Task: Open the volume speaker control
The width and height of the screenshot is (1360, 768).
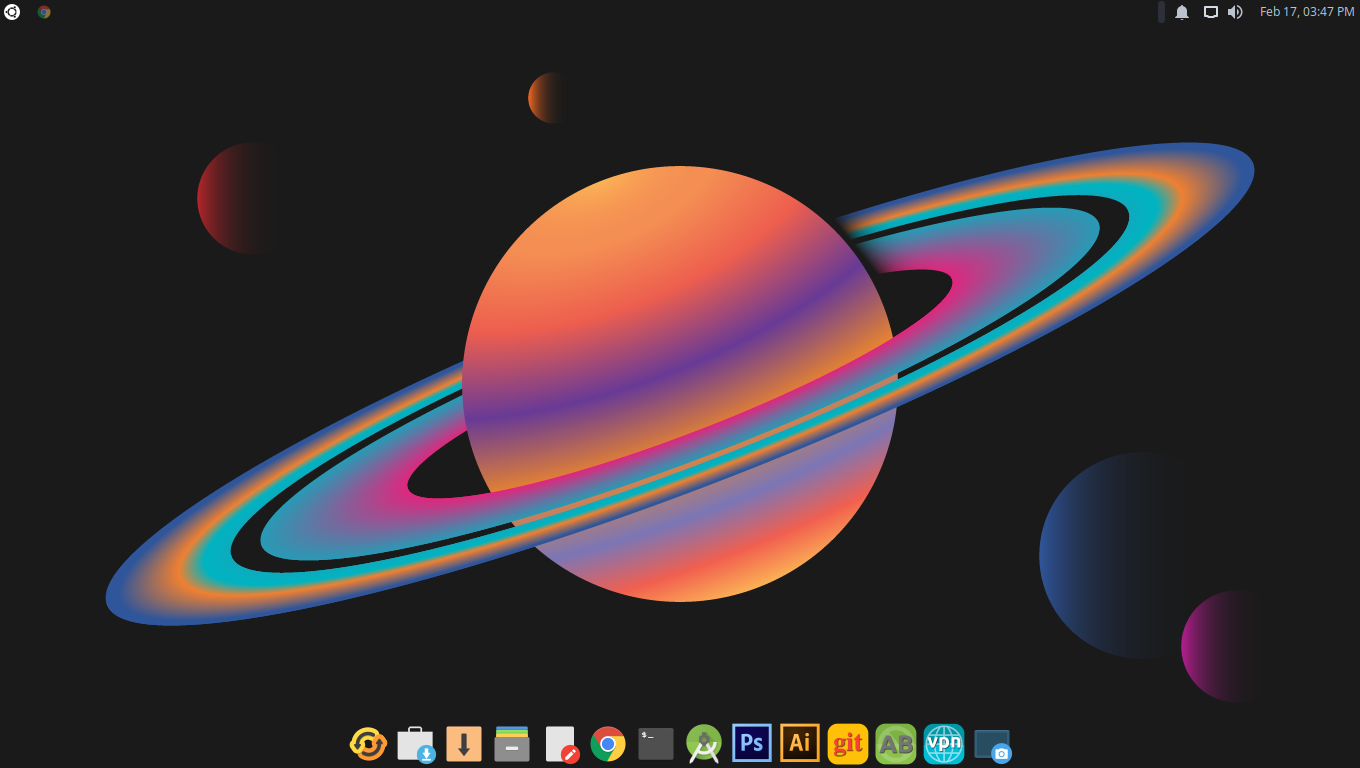Action: (x=1235, y=12)
